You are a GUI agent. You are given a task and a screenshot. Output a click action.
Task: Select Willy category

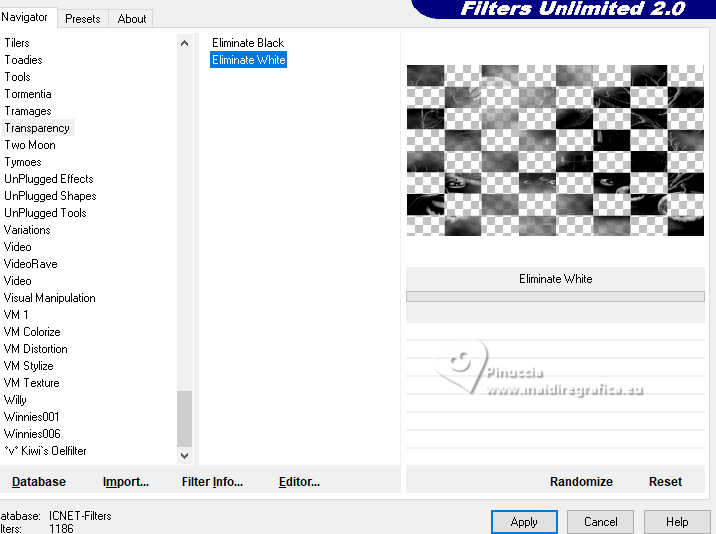point(15,400)
